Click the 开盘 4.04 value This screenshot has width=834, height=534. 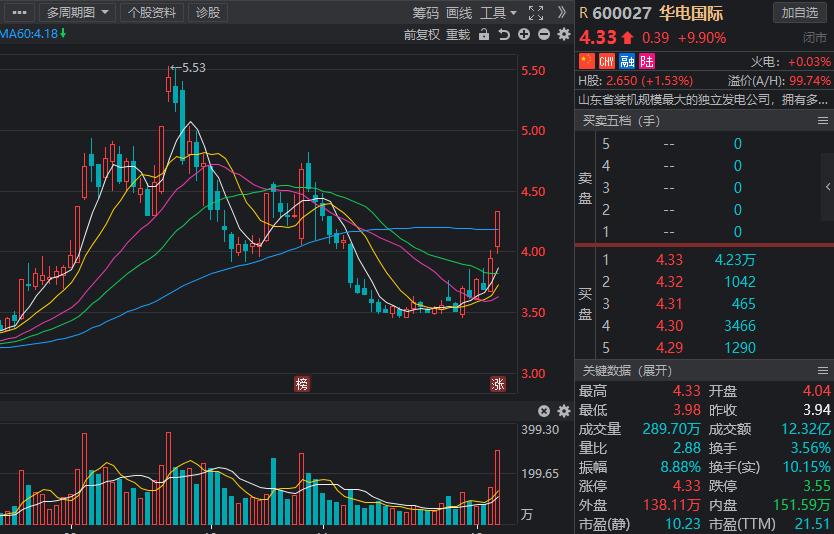pyautogui.click(x=817, y=391)
